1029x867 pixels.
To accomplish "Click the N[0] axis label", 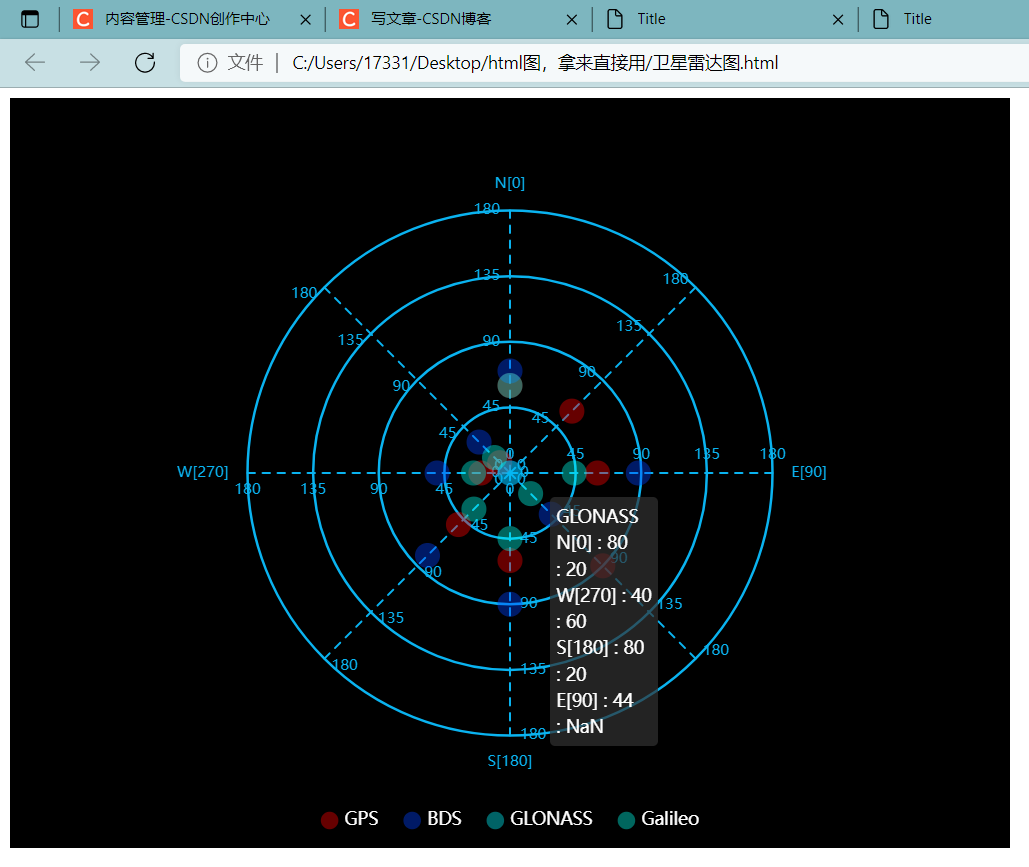I will point(510,183).
